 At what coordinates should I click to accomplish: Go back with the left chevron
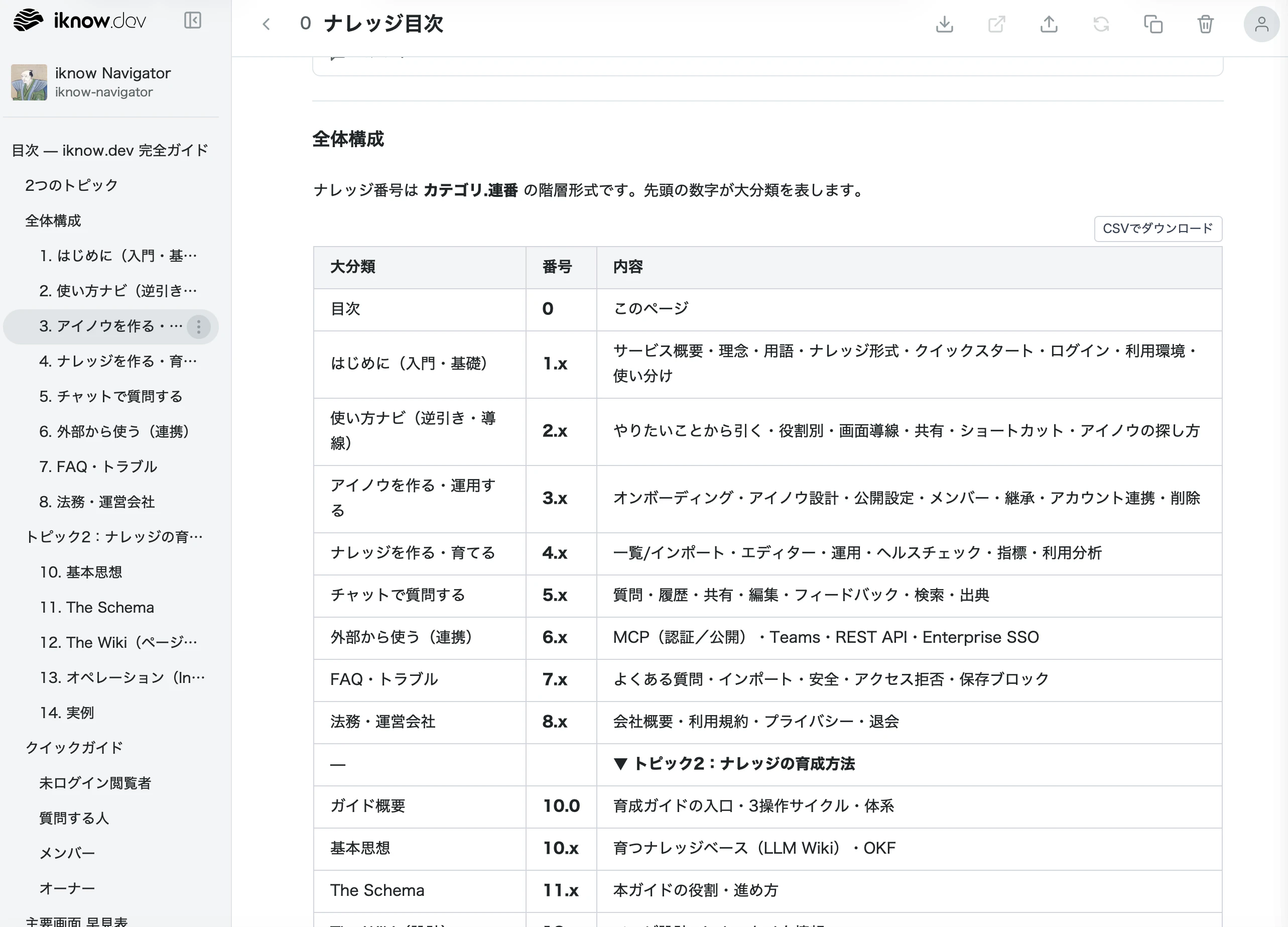(x=266, y=24)
